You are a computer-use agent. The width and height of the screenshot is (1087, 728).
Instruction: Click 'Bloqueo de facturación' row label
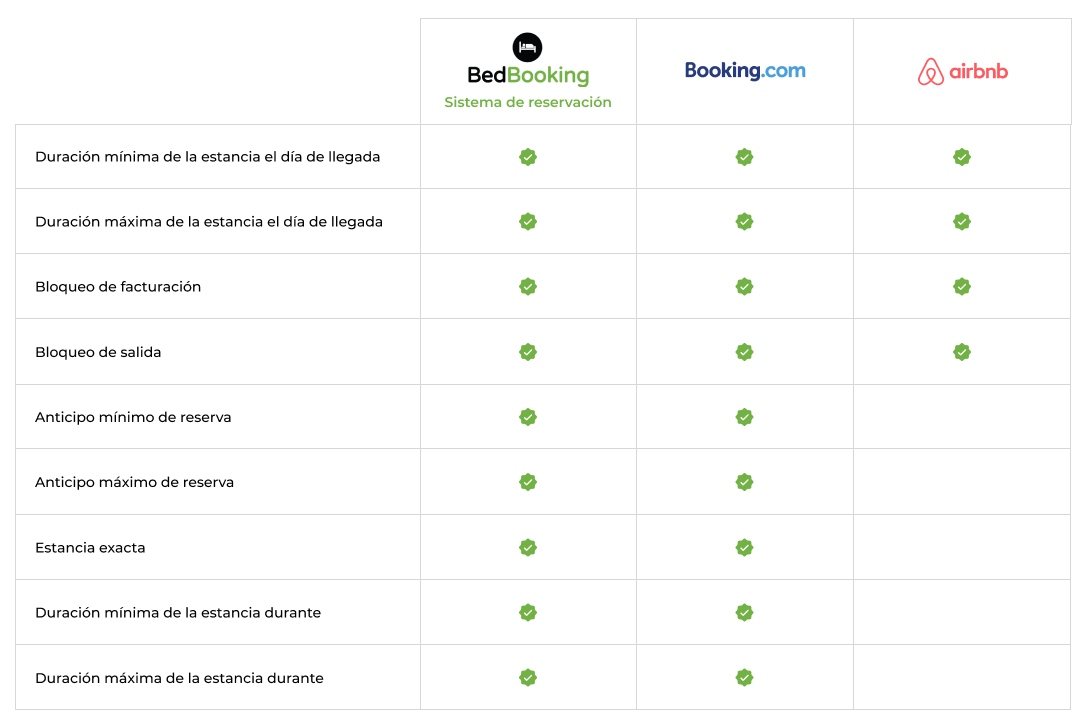(x=118, y=287)
